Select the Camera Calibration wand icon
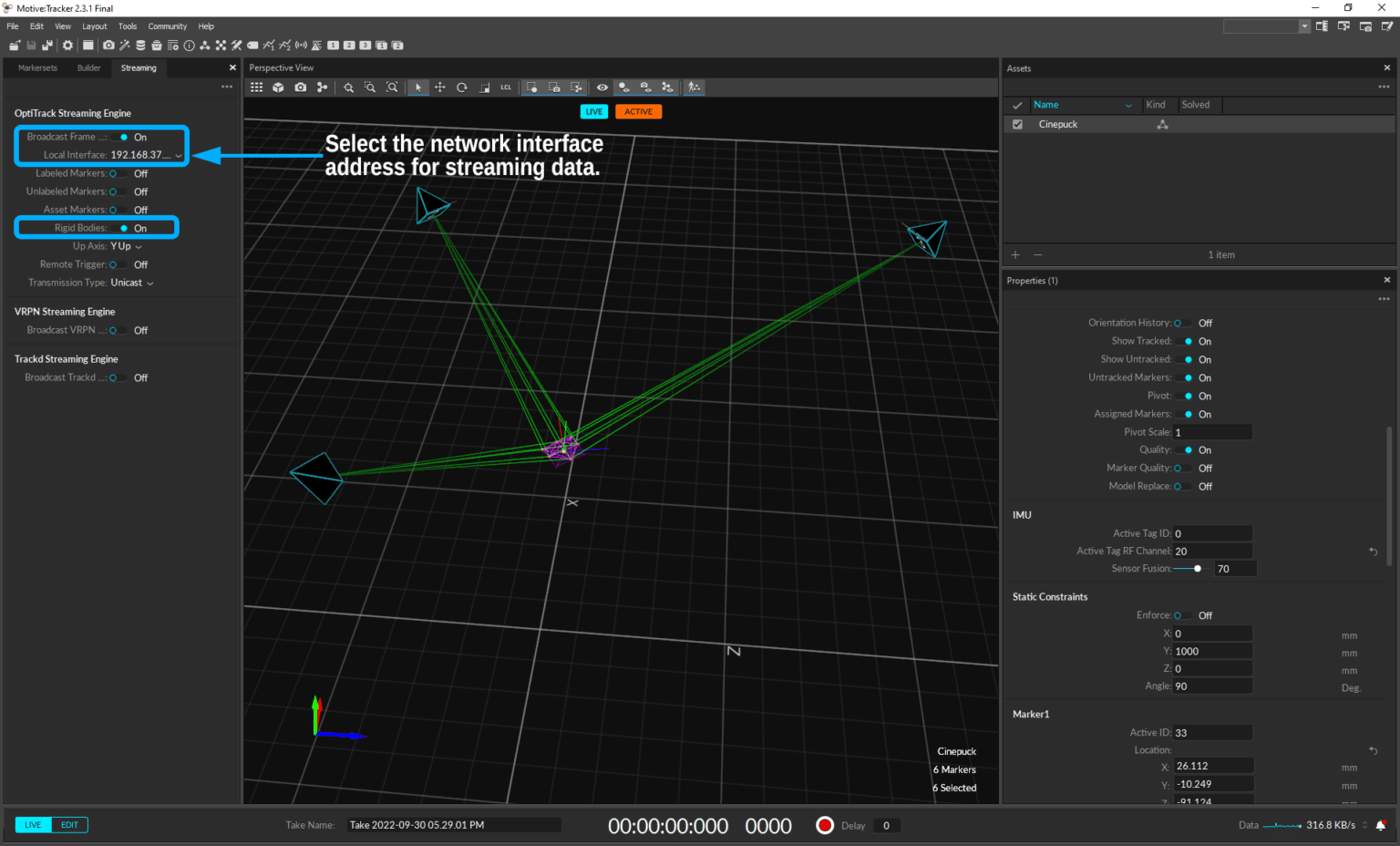This screenshot has height=846, width=1400. 123,45
